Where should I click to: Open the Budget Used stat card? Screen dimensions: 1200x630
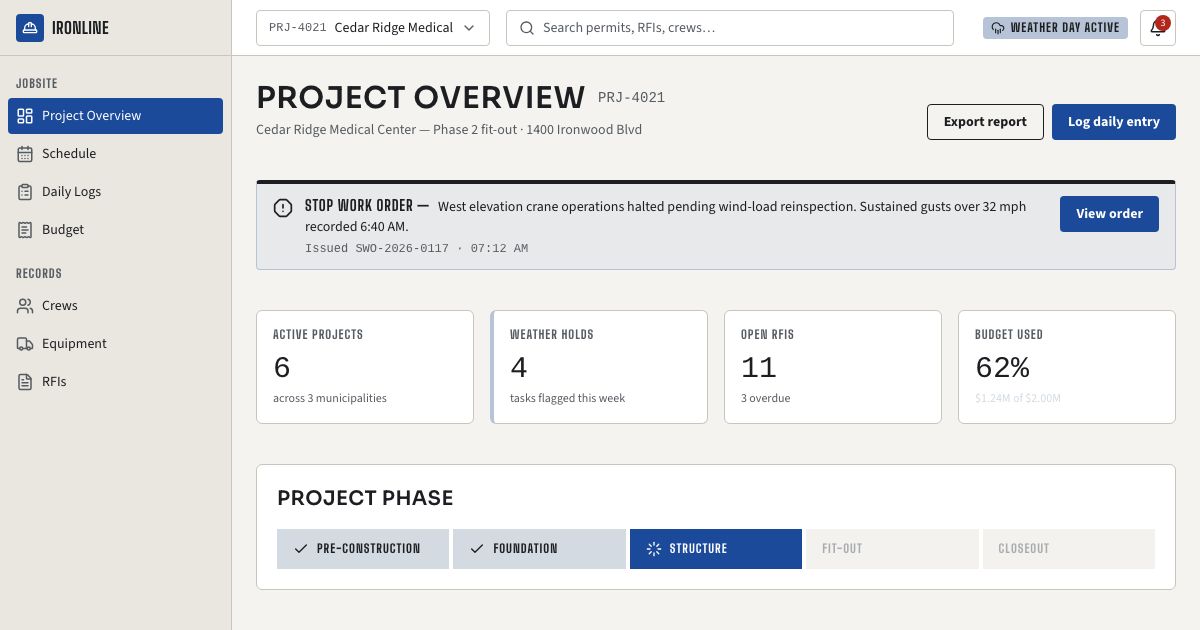pos(1067,367)
